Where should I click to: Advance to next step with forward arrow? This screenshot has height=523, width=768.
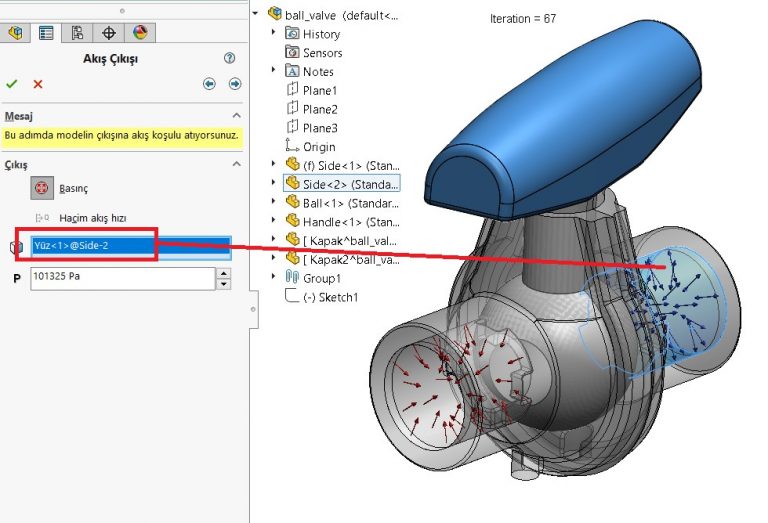click(x=234, y=84)
